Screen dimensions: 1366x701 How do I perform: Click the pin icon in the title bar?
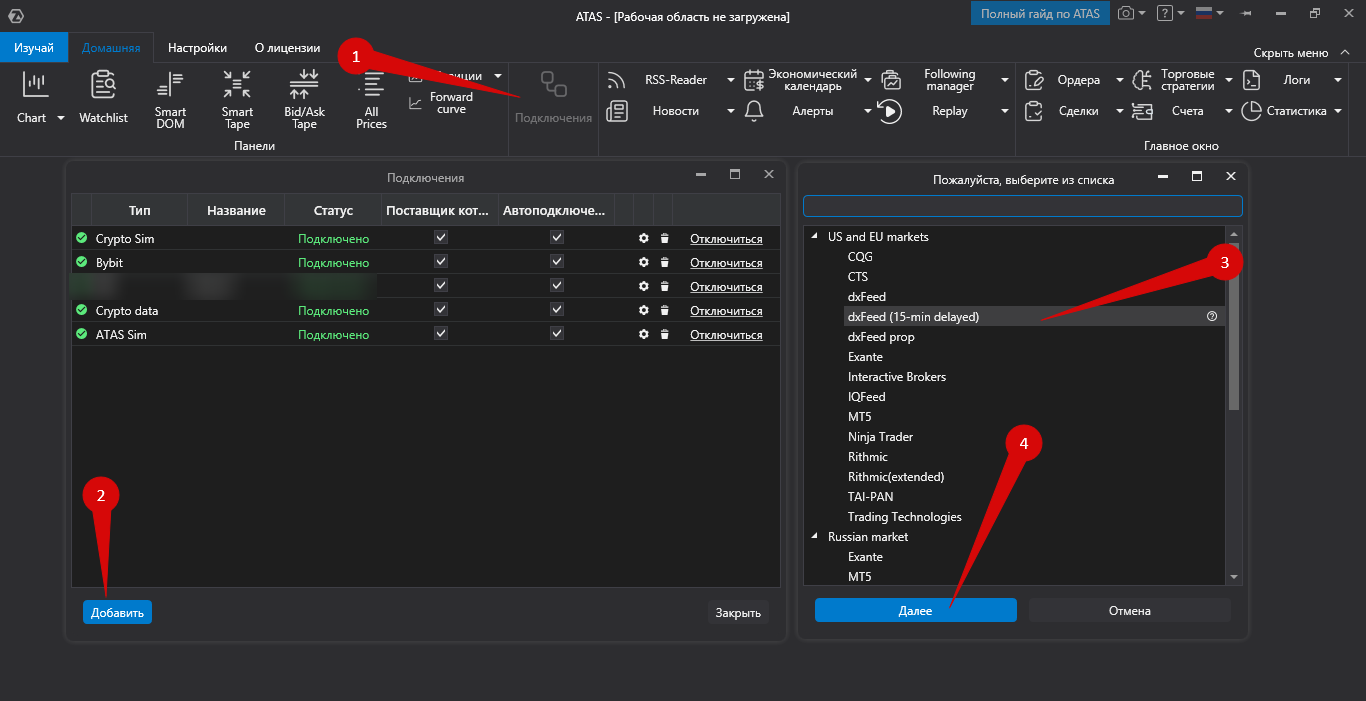coord(1245,14)
